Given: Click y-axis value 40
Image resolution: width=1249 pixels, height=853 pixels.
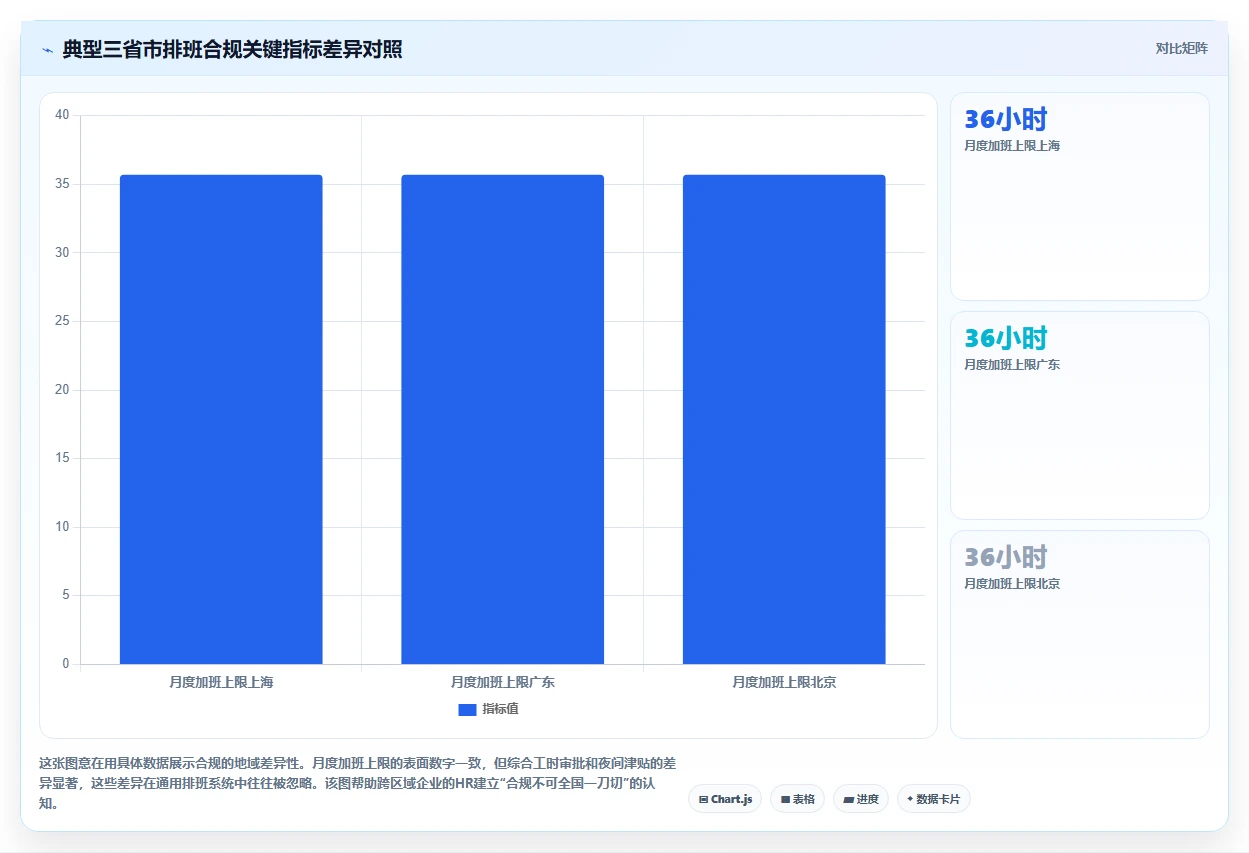Looking at the screenshot, I should click(62, 115).
